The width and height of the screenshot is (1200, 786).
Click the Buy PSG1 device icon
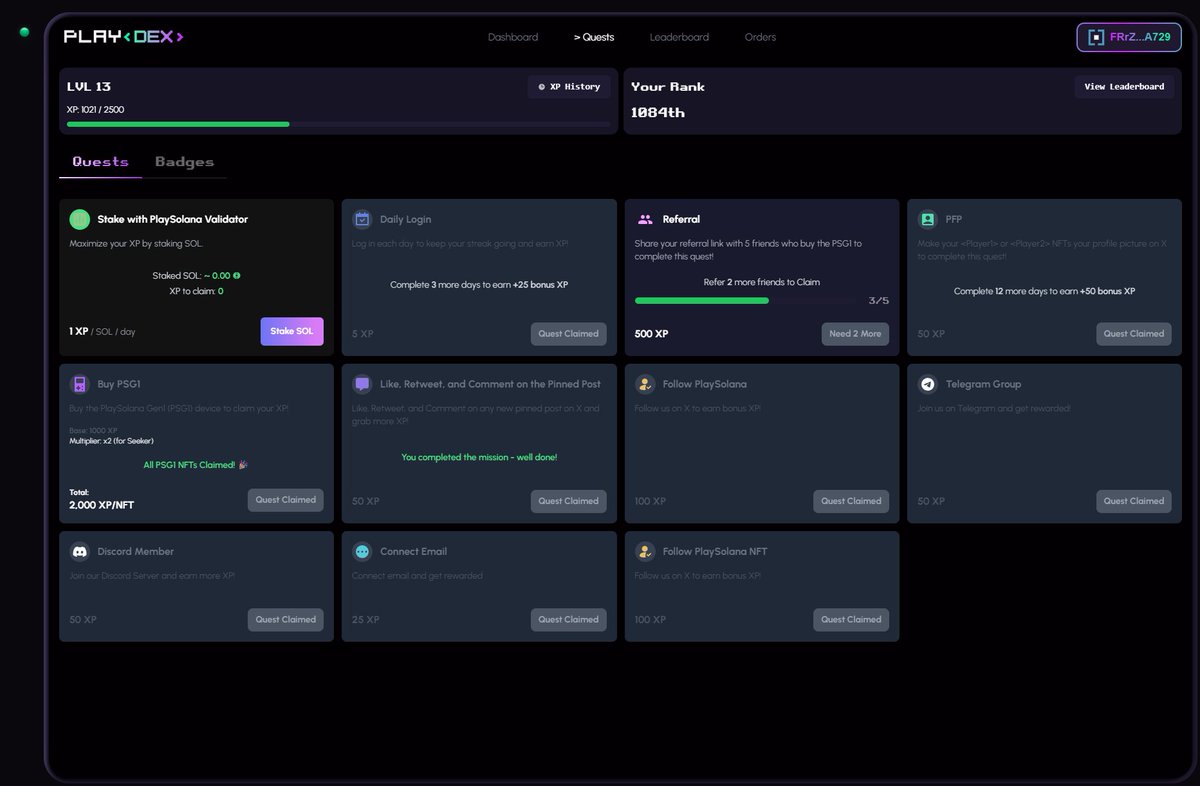click(x=79, y=383)
